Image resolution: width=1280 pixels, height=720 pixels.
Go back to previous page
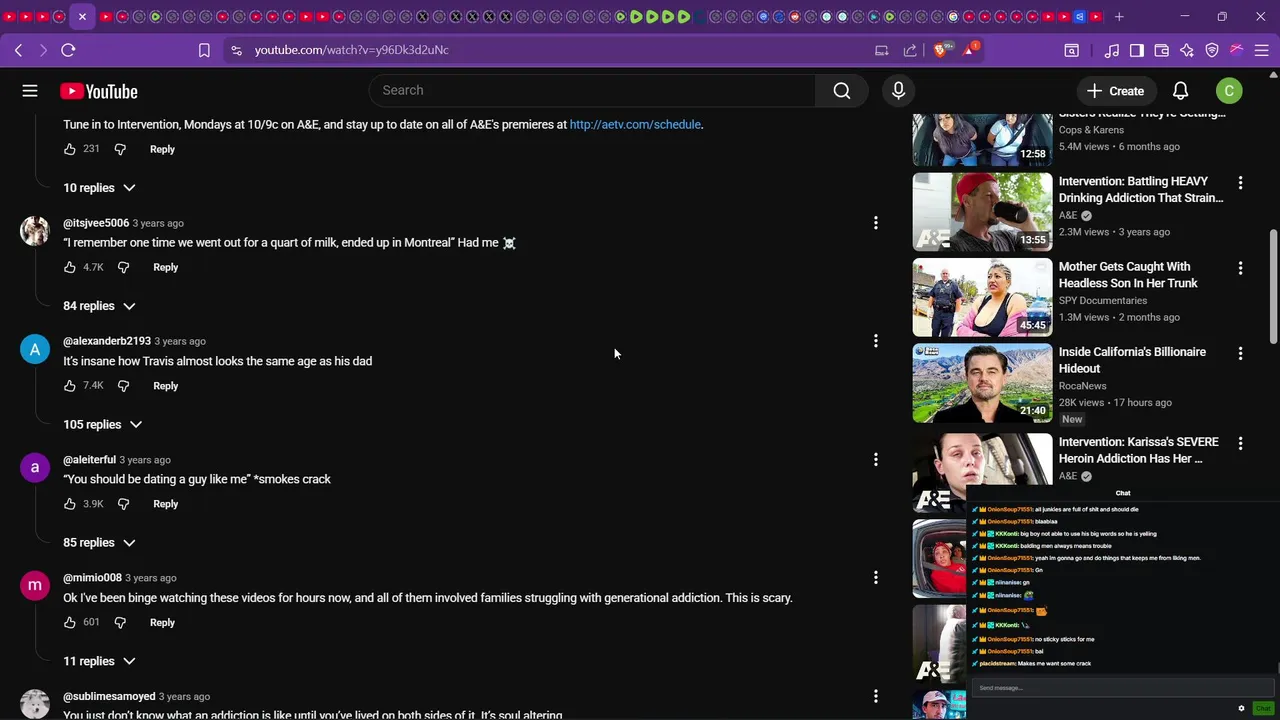18,50
